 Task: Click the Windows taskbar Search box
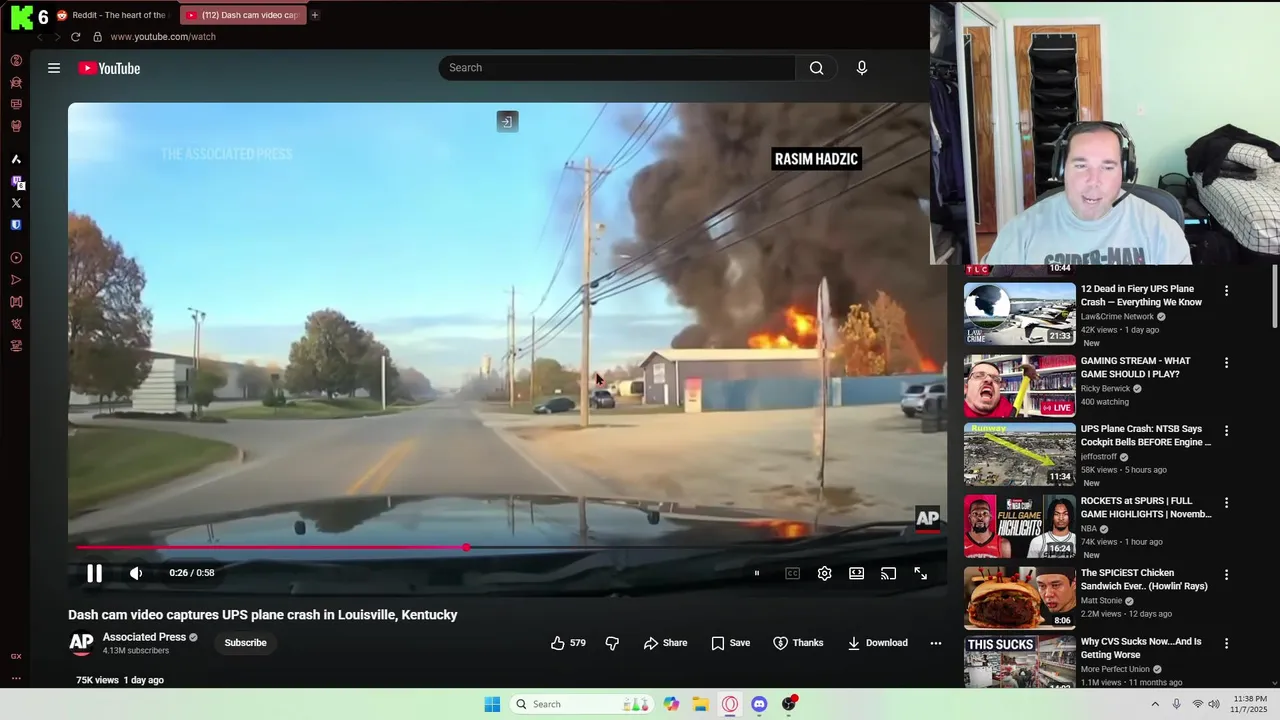pos(582,704)
